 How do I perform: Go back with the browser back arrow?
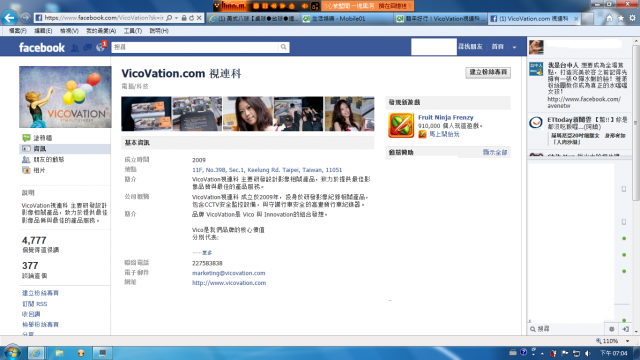[9, 18]
